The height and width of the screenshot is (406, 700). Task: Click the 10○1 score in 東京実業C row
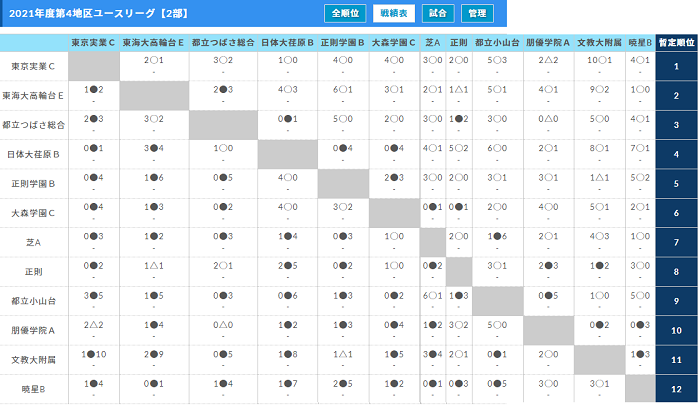(x=599, y=60)
